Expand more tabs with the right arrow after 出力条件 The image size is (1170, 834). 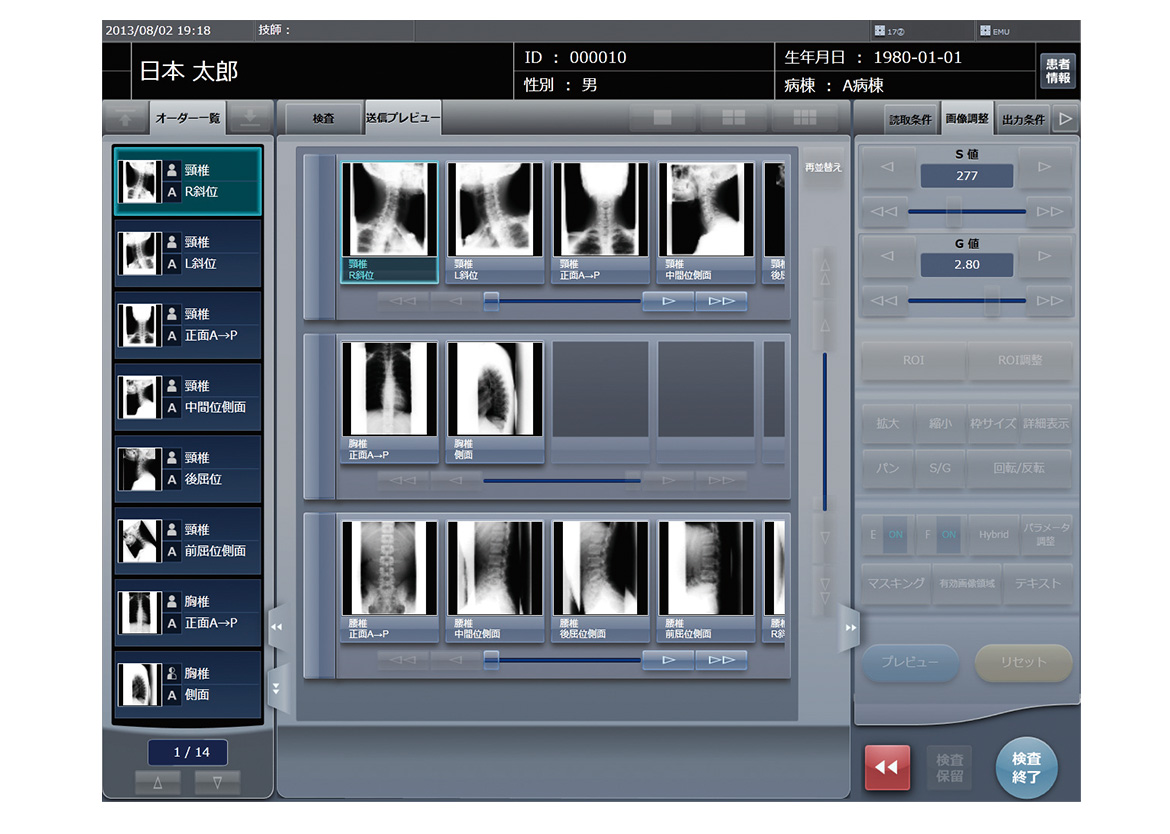coord(1065,119)
